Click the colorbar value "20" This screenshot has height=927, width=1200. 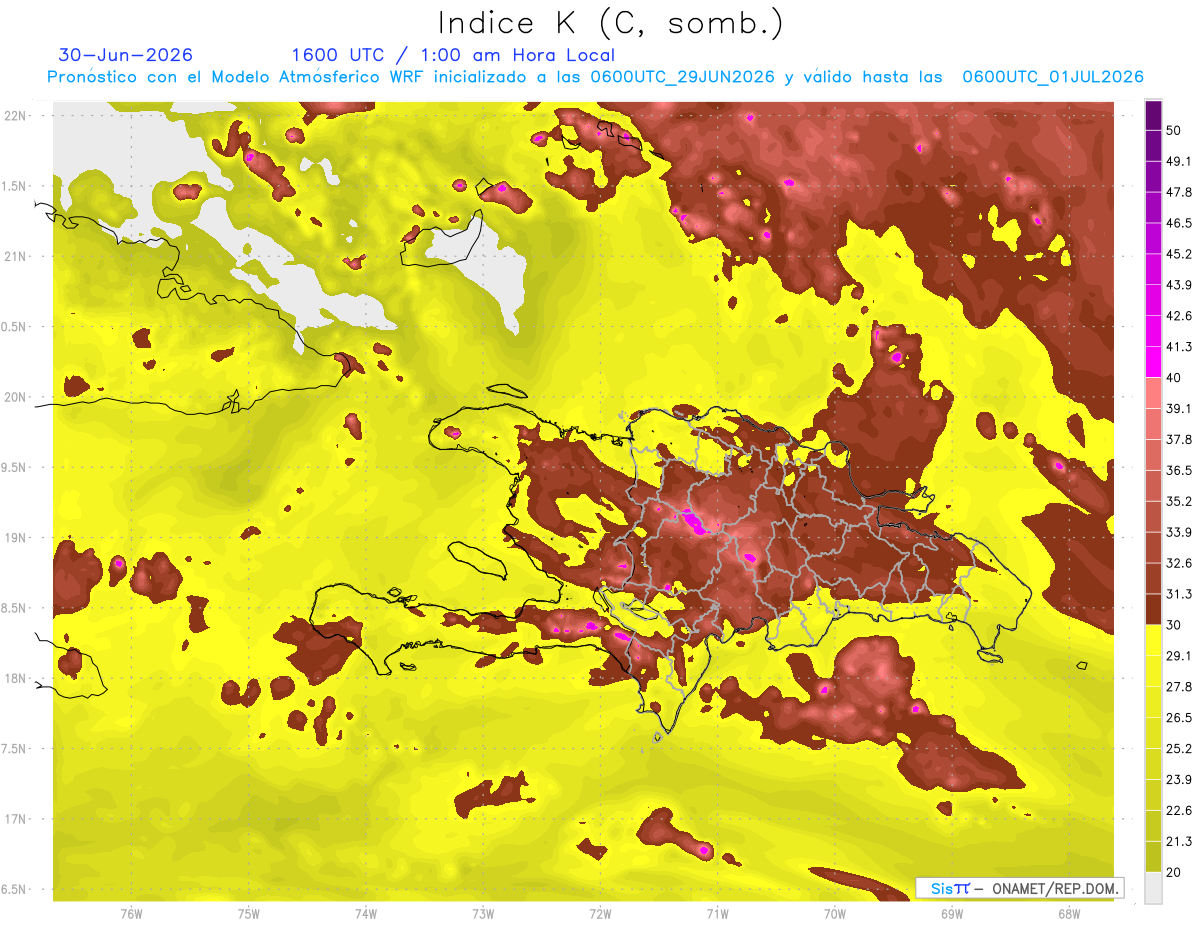tap(1173, 872)
